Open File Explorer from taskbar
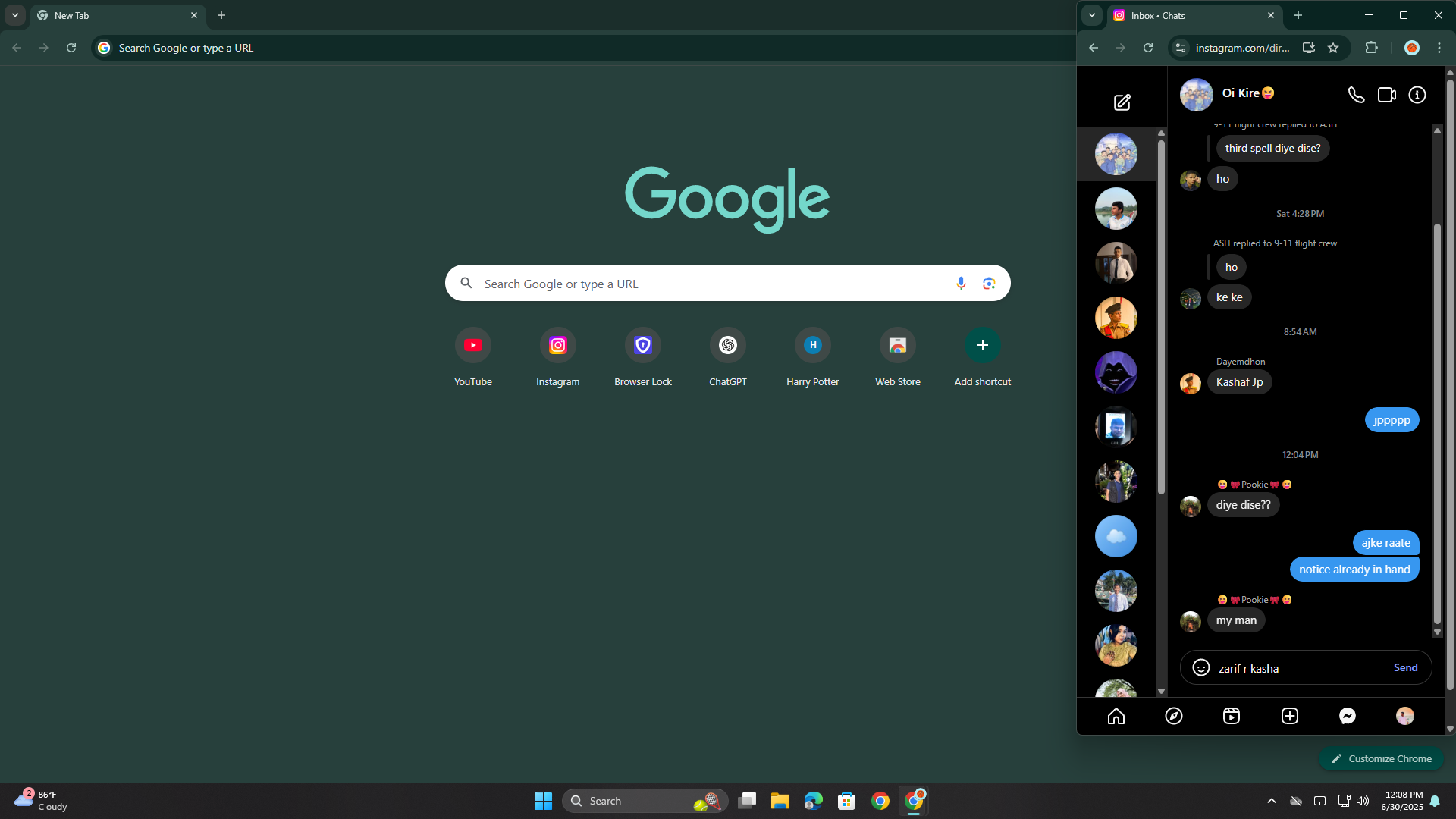The image size is (1456, 819). pos(780,801)
